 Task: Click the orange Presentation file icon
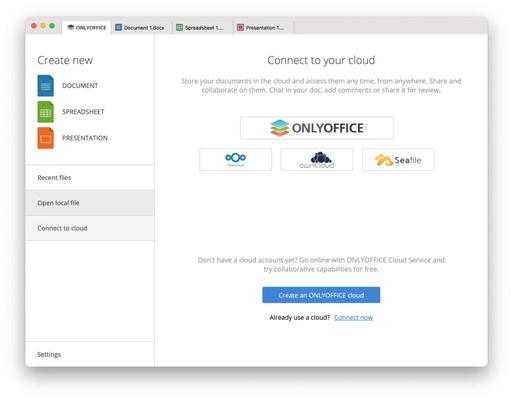[x=45, y=138]
